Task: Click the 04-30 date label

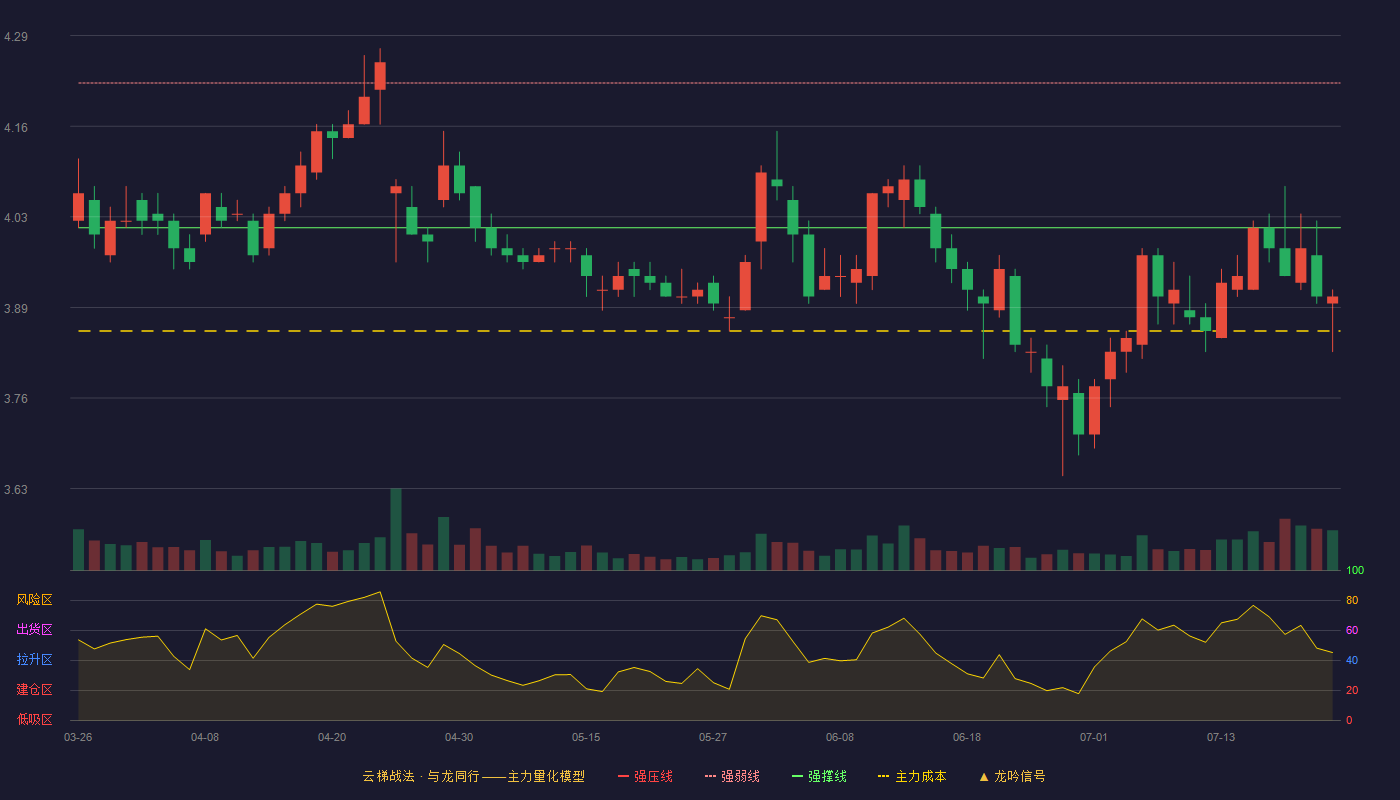Action: point(459,737)
